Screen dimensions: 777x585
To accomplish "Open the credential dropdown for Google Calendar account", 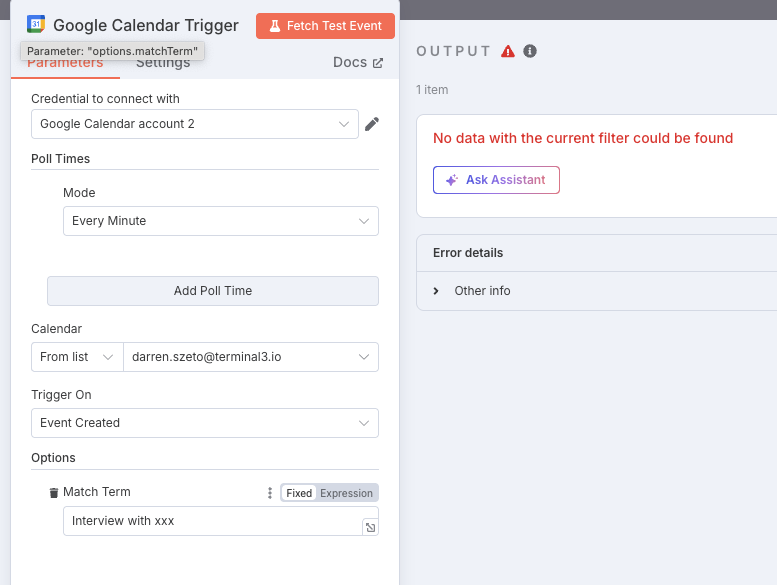I will pyautogui.click(x=194, y=124).
